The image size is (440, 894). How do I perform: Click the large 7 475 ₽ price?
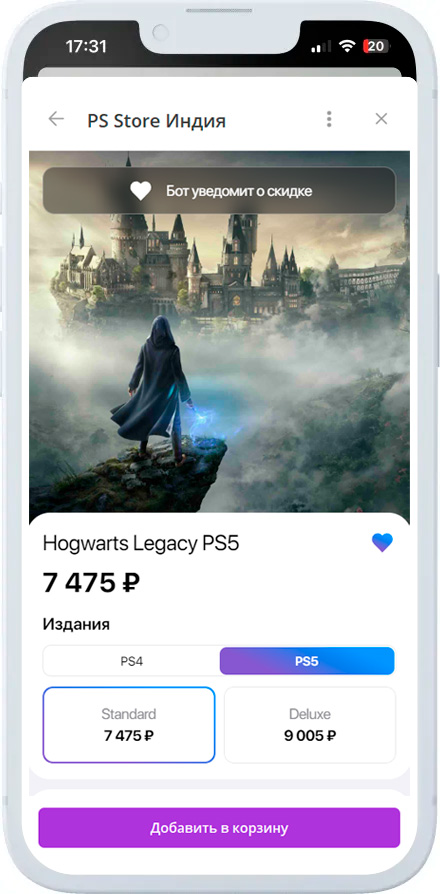pyautogui.click(x=91, y=583)
